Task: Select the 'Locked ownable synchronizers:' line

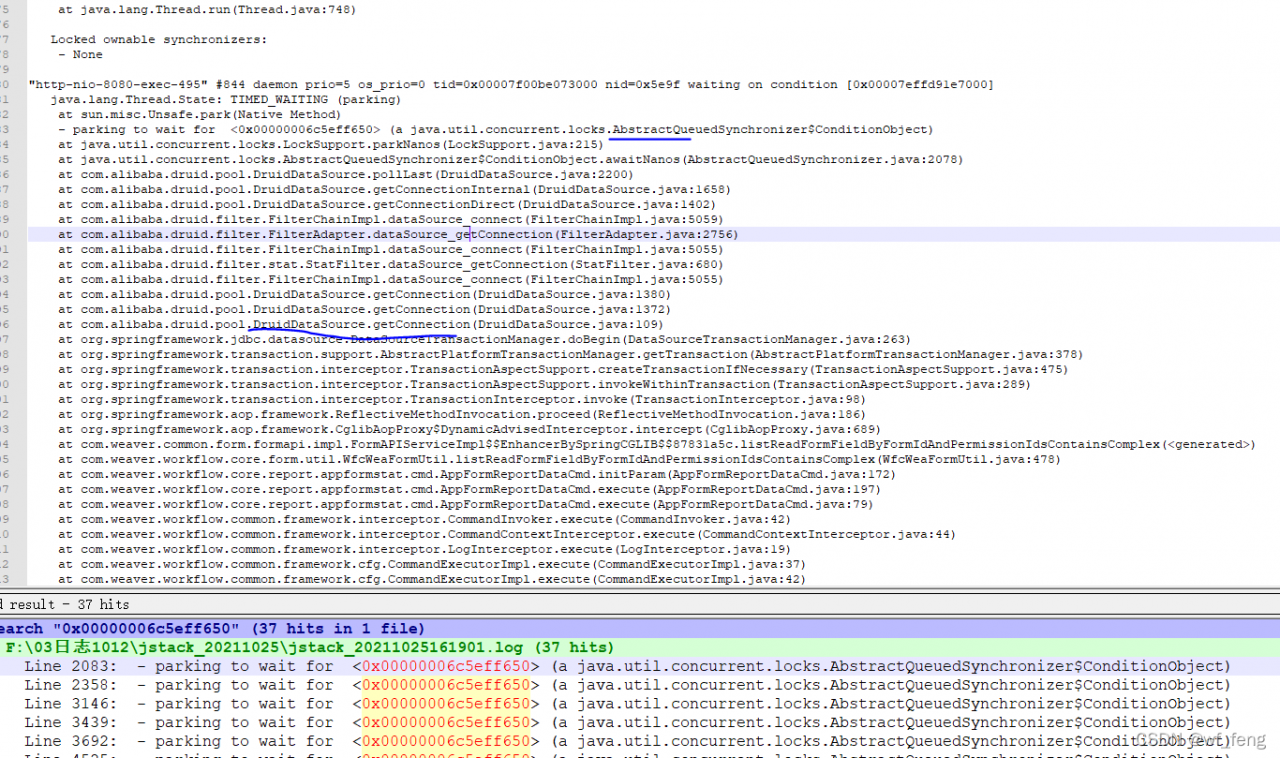Action: pyautogui.click(x=159, y=39)
